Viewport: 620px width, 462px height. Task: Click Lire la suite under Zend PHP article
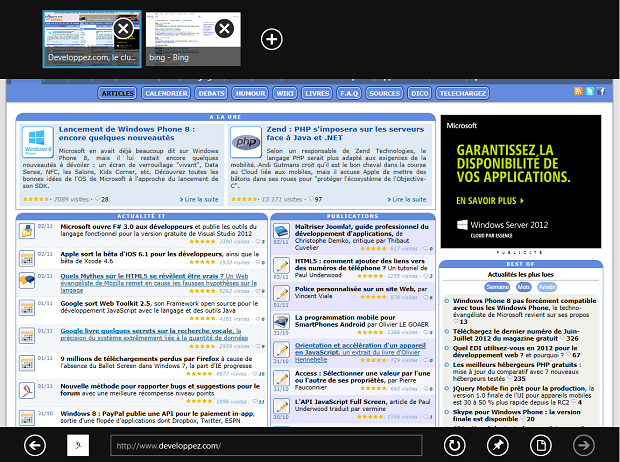click(x=407, y=199)
